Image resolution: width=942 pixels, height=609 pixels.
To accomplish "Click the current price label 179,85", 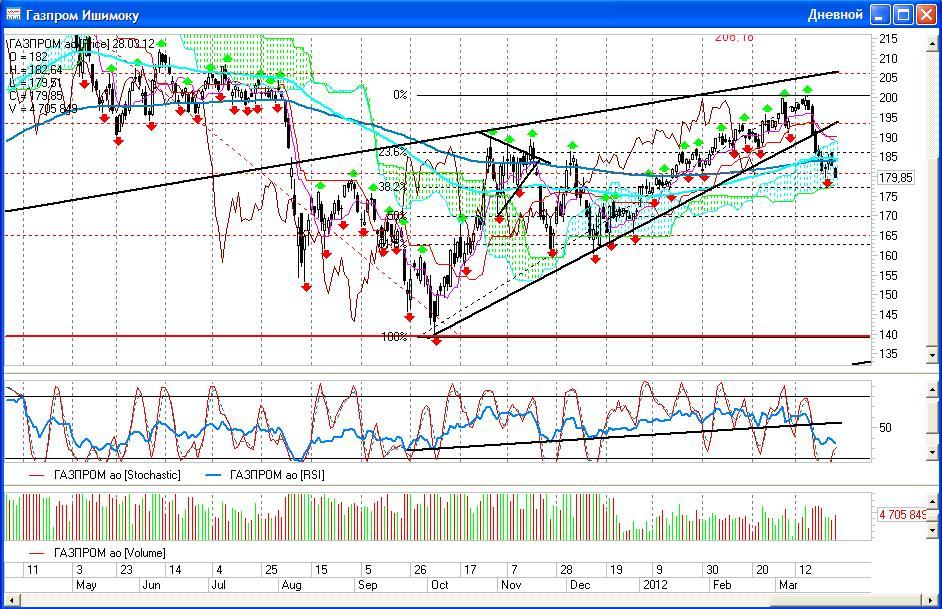I will click(895, 178).
